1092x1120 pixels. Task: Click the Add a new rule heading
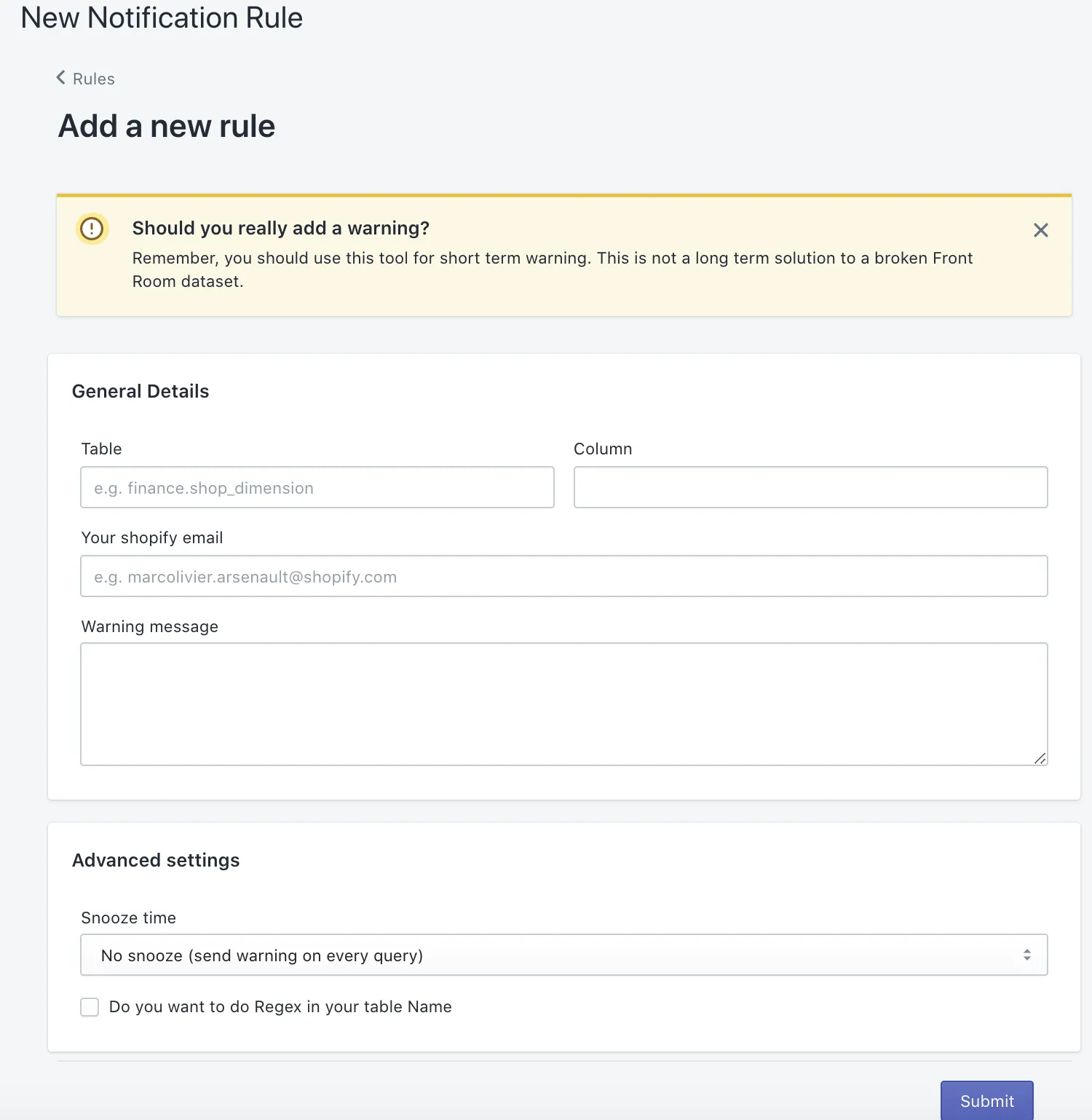(167, 126)
